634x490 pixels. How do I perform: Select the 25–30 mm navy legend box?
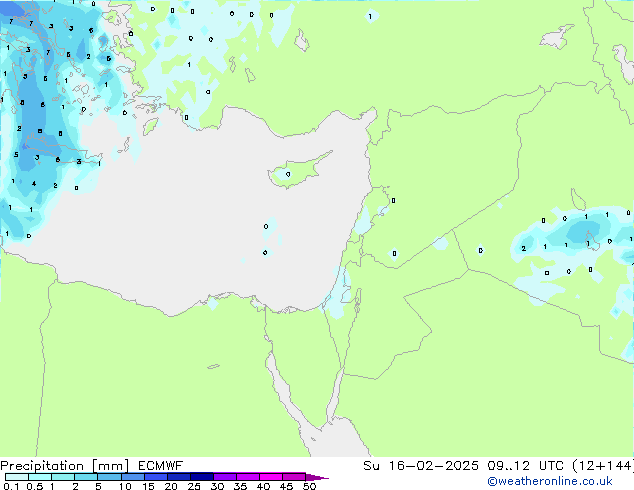click(202, 477)
